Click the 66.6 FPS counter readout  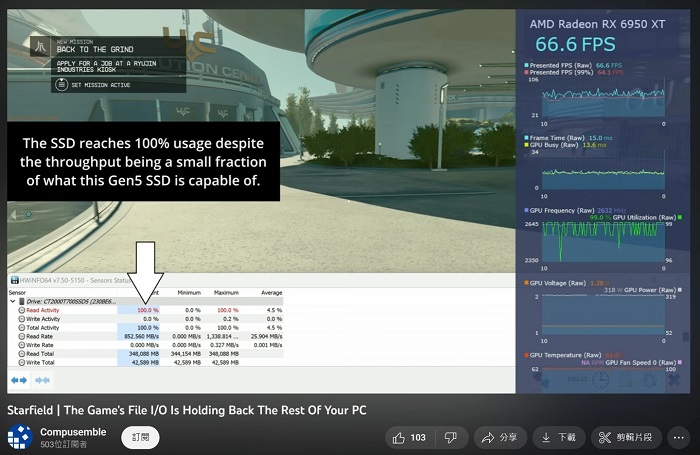[575, 45]
